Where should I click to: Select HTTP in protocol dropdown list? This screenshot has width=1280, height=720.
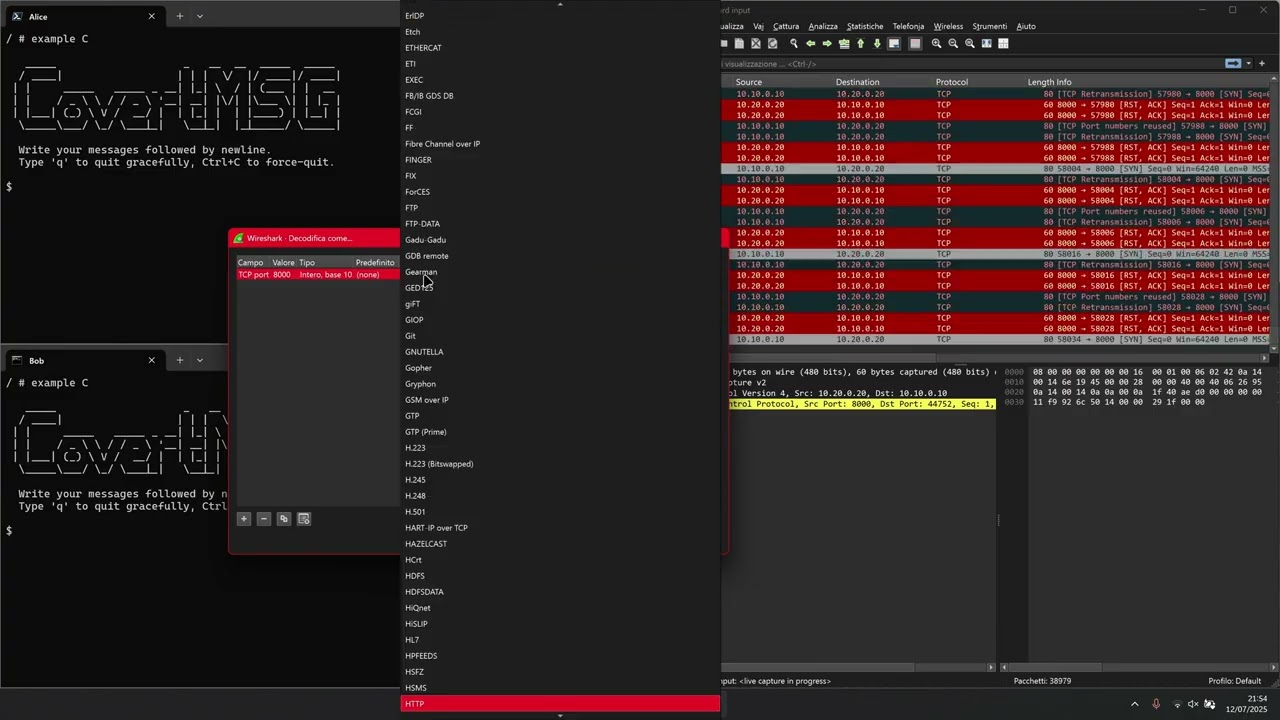tap(560, 704)
